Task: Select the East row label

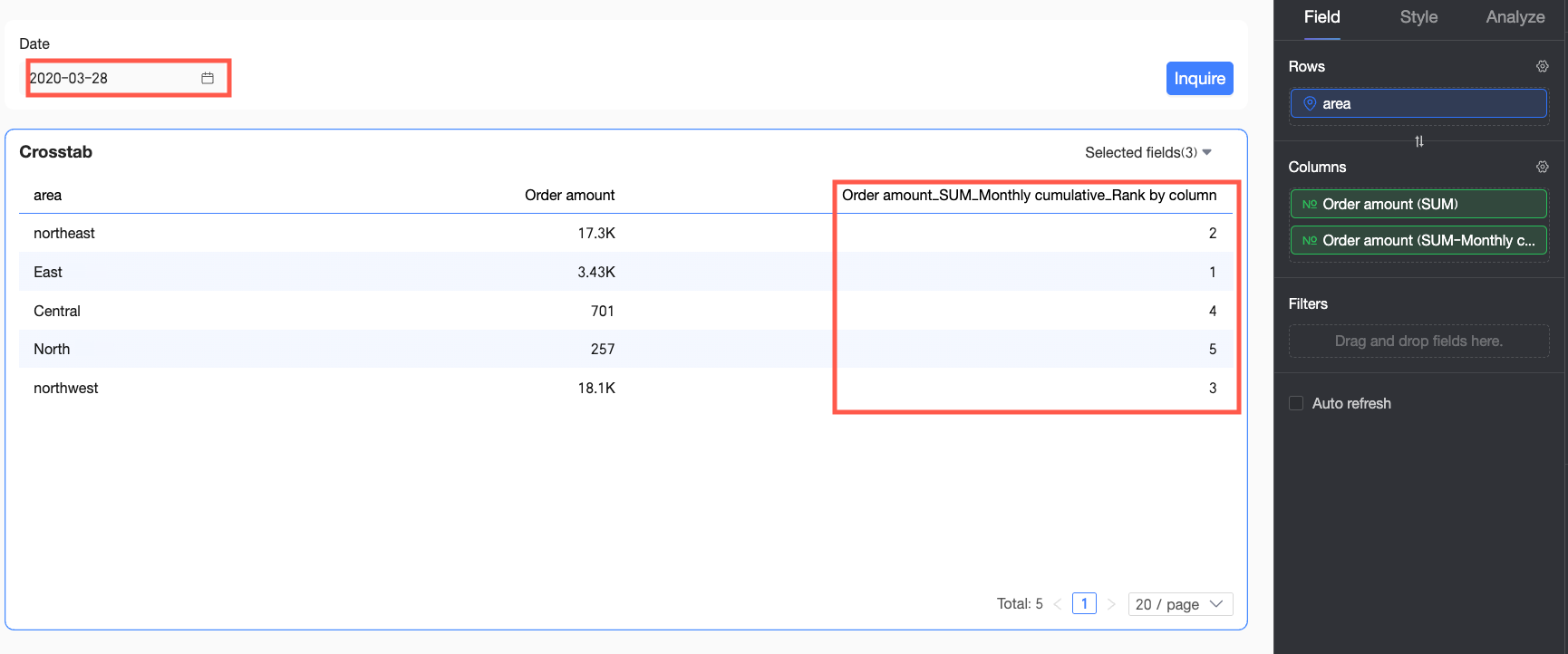Action: (48, 273)
